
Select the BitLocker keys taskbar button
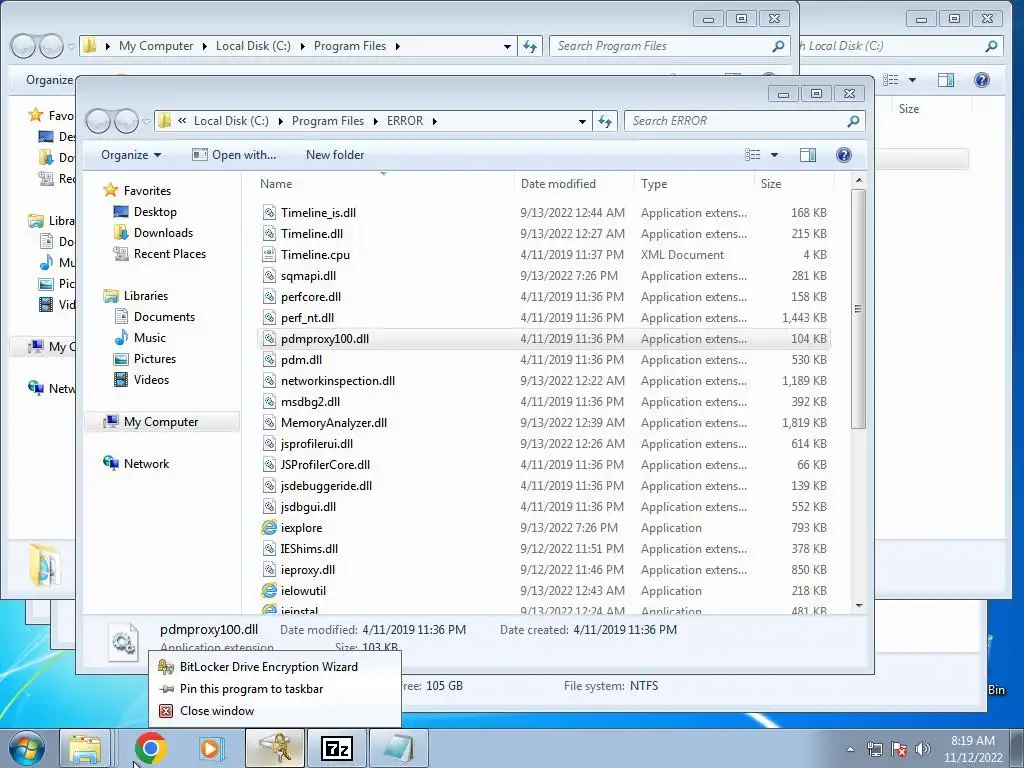(275, 748)
